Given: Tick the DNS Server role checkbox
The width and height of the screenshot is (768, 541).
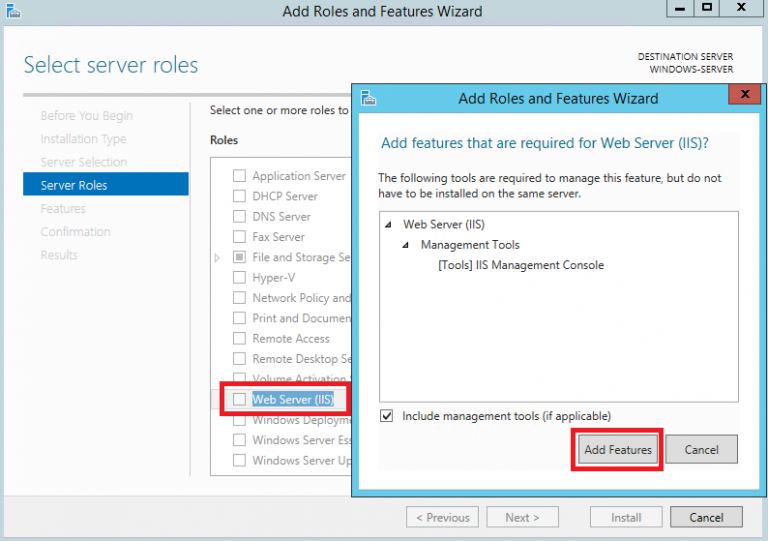Looking at the screenshot, I should point(239,216).
